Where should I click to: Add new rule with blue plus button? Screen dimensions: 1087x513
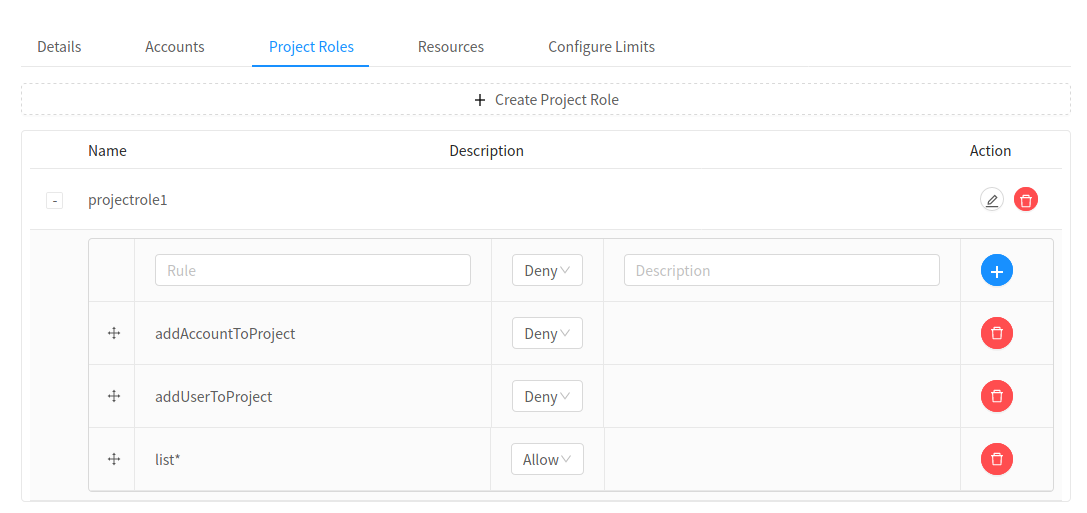pyautogui.click(x=997, y=270)
